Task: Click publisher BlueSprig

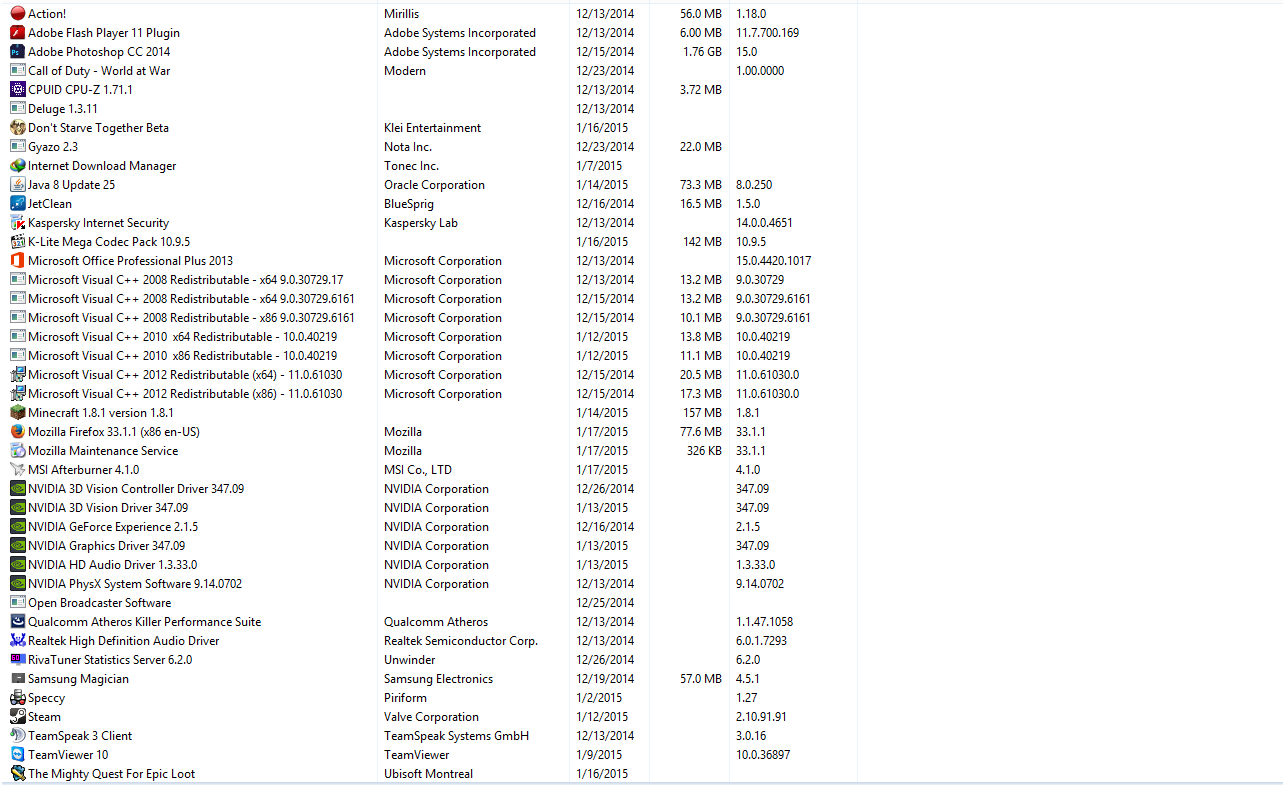Action: (409, 204)
